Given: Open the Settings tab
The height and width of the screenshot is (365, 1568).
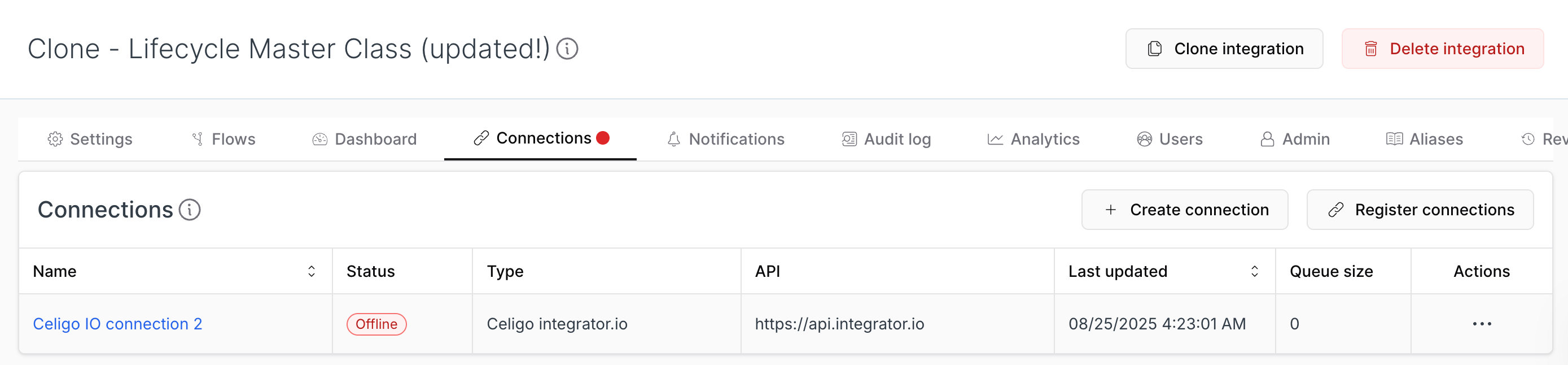Looking at the screenshot, I should click(90, 139).
